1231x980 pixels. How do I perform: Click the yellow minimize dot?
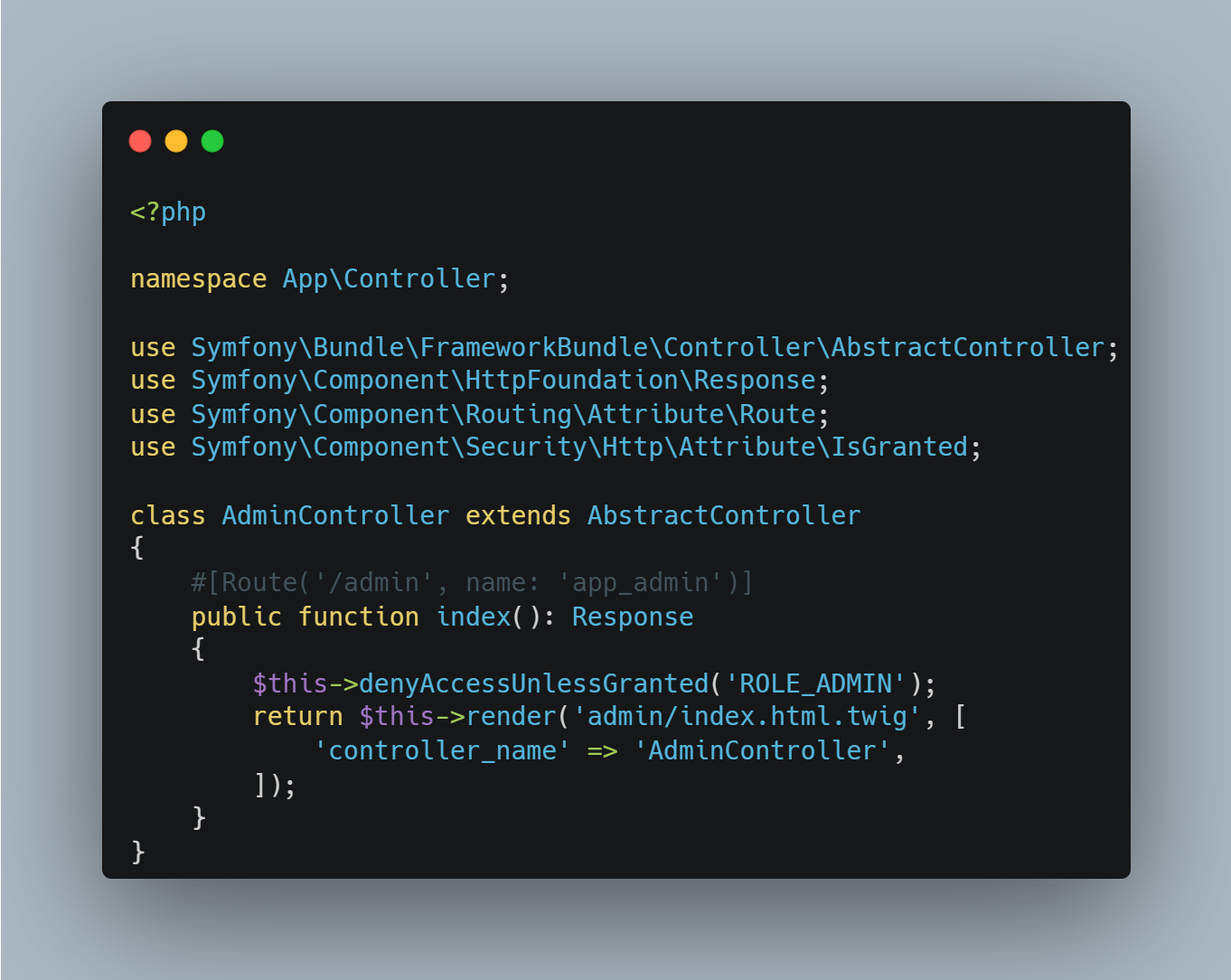[176, 141]
